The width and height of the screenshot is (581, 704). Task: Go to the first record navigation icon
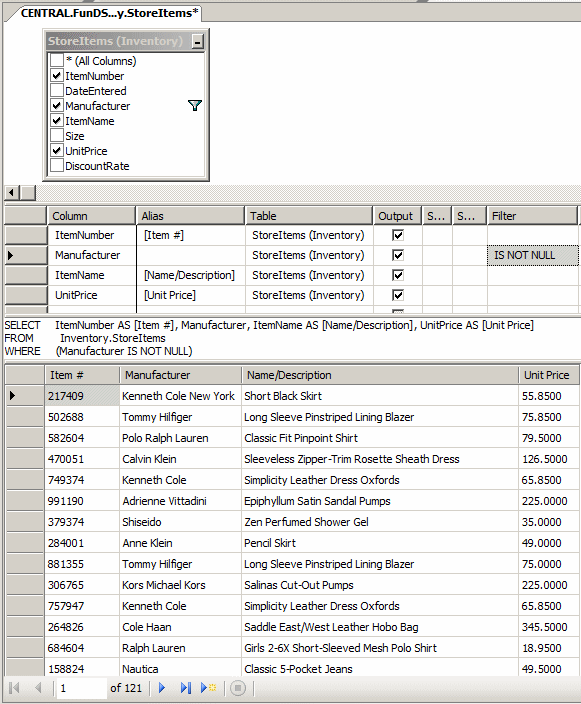(14, 688)
